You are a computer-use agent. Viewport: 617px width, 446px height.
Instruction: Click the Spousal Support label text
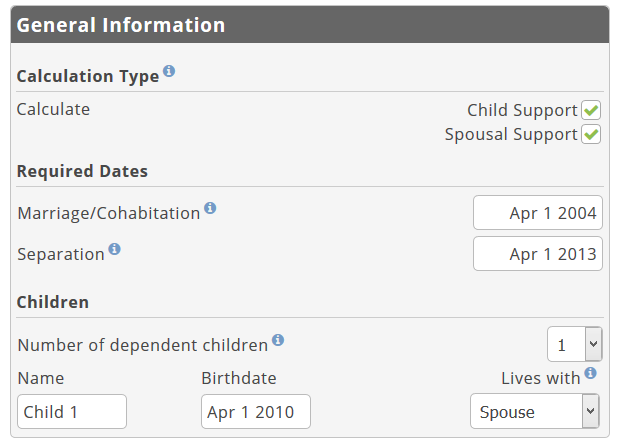511,135
